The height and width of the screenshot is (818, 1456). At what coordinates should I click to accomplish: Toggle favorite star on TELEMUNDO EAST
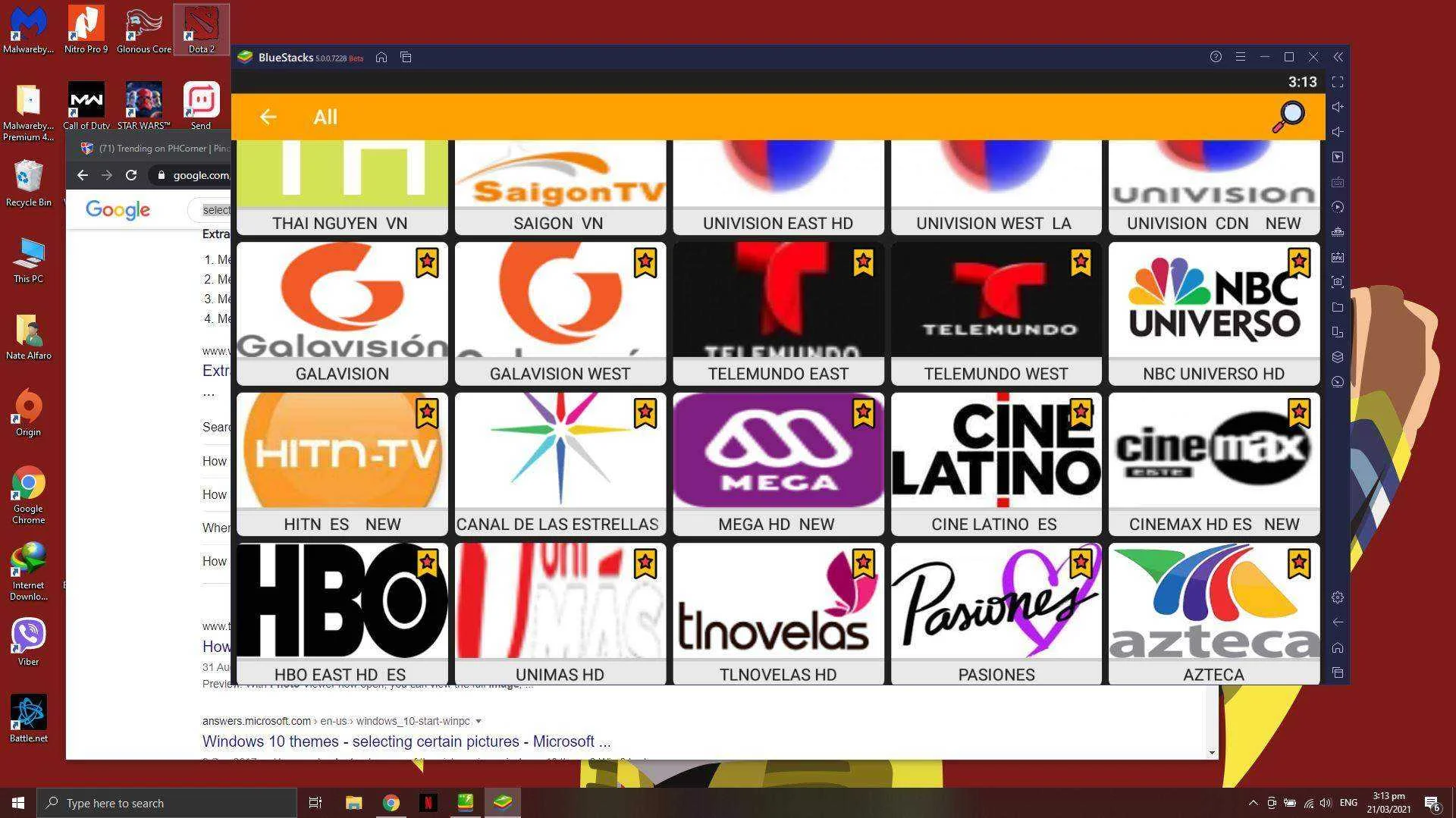tap(863, 263)
